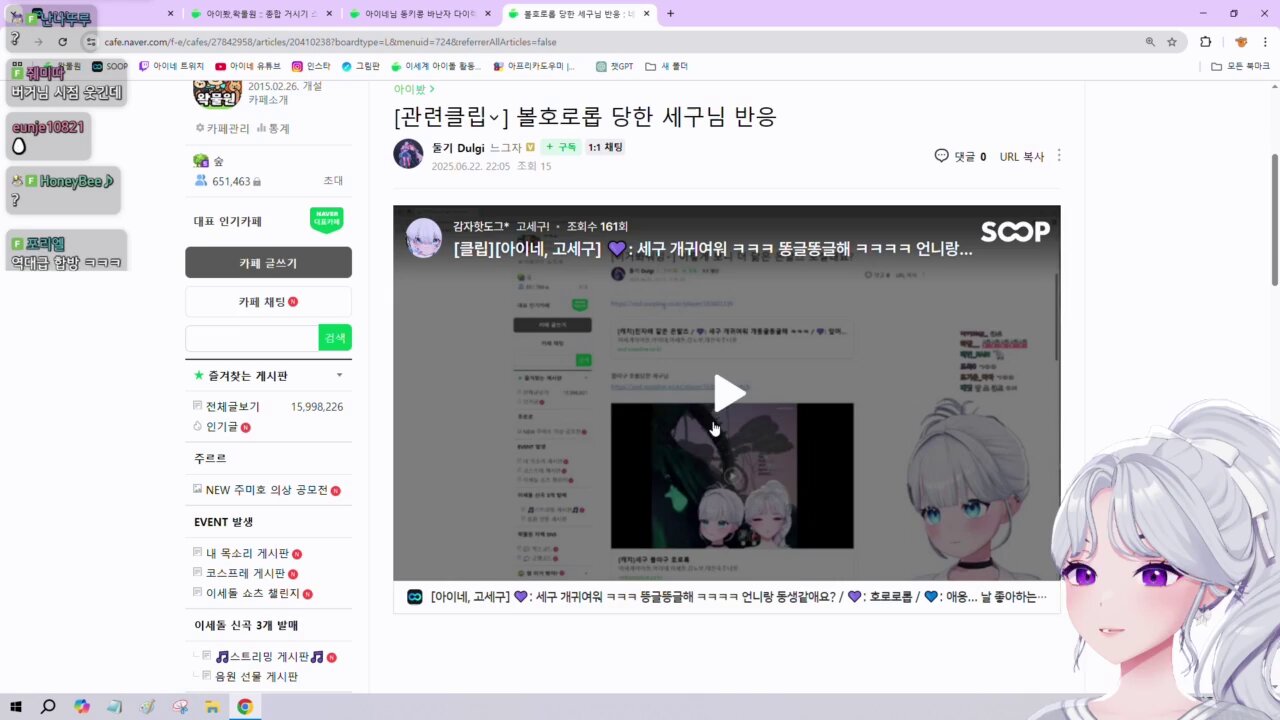This screenshot has height=720, width=1280.
Task: Expand the 관련클립 category dropdown in title
Action: 494,117
